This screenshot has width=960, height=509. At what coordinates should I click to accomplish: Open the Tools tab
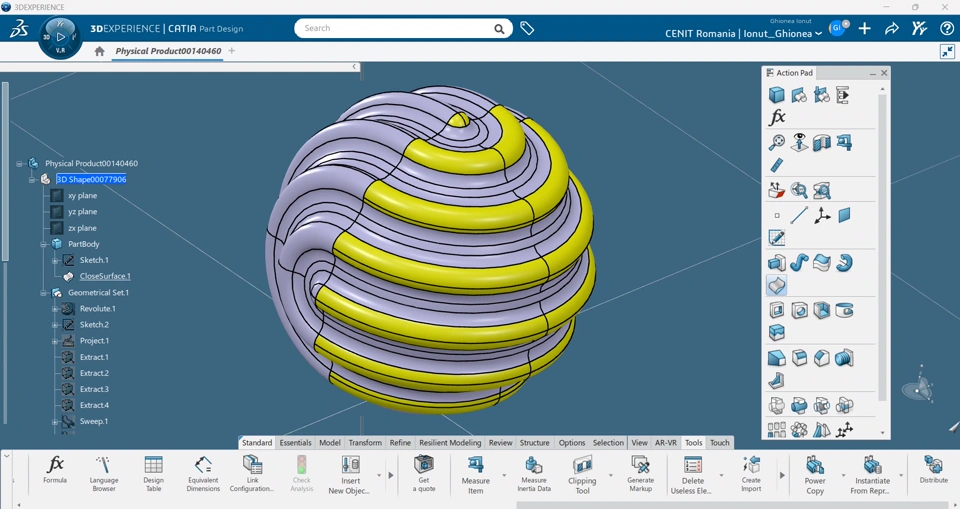694,443
